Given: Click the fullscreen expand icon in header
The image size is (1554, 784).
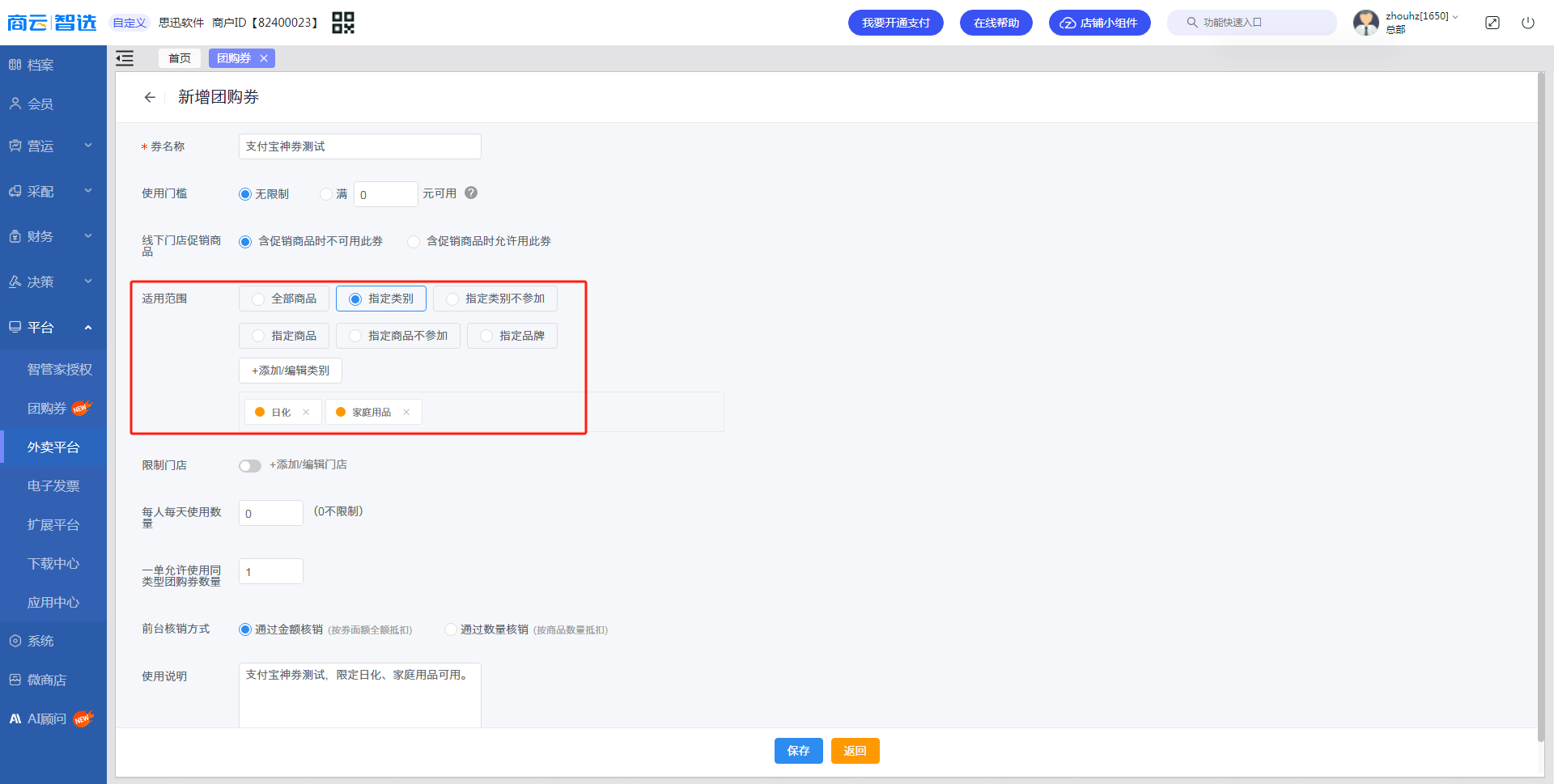Looking at the screenshot, I should (1492, 23).
